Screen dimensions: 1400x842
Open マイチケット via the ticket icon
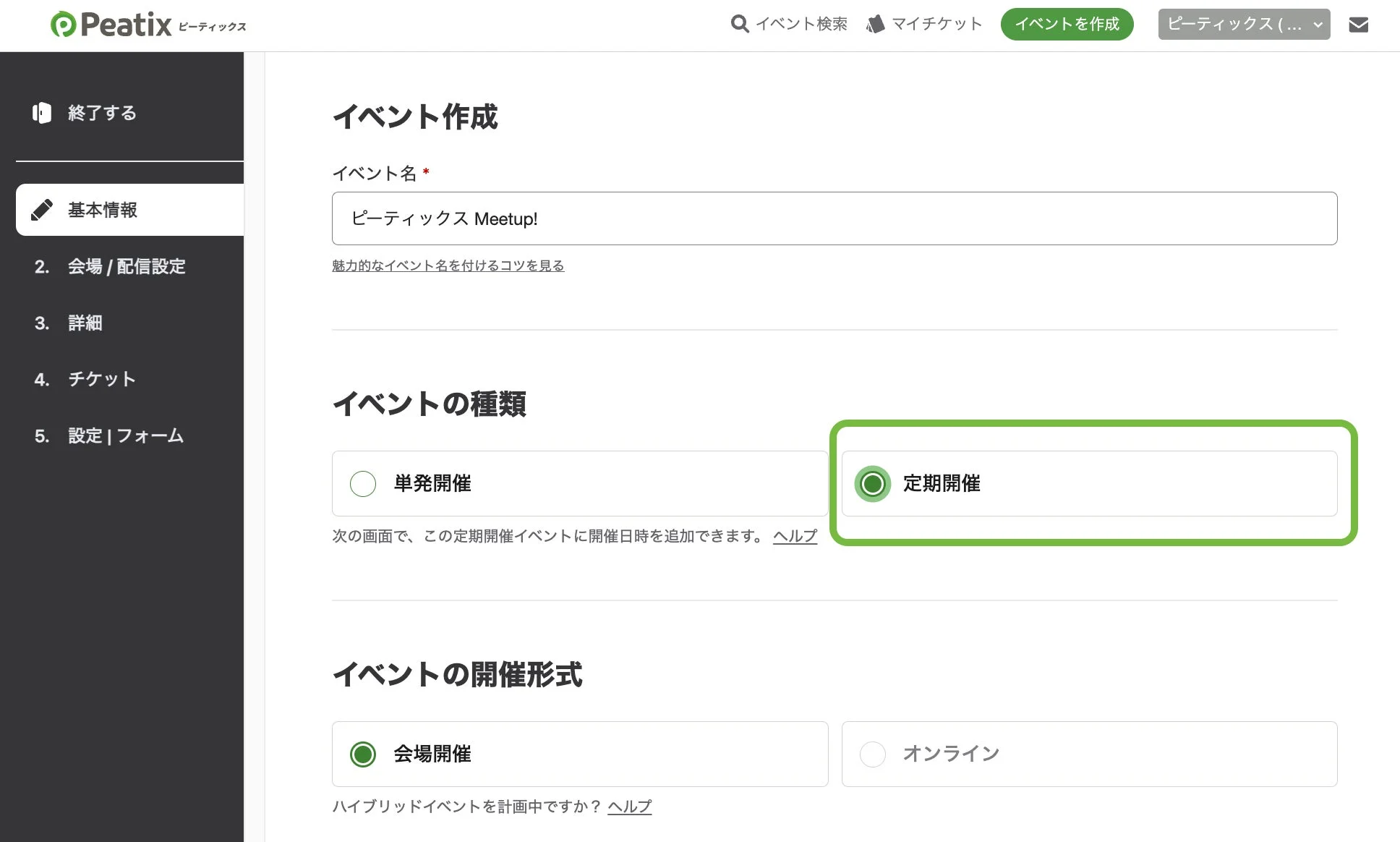[x=875, y=23]
